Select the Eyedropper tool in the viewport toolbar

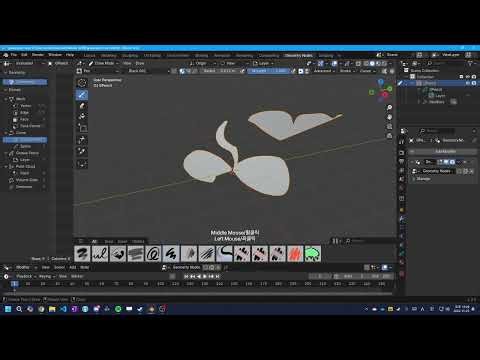point(82,151)
